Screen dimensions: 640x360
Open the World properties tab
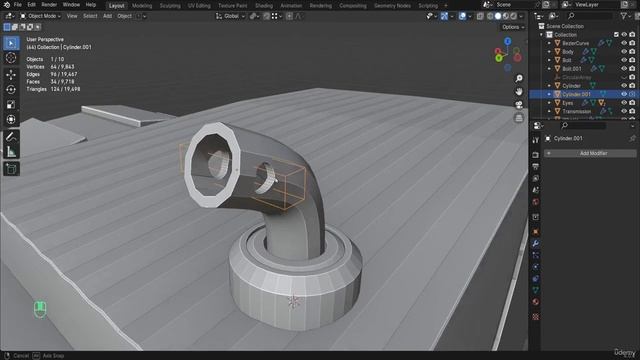tap(536, 202)
